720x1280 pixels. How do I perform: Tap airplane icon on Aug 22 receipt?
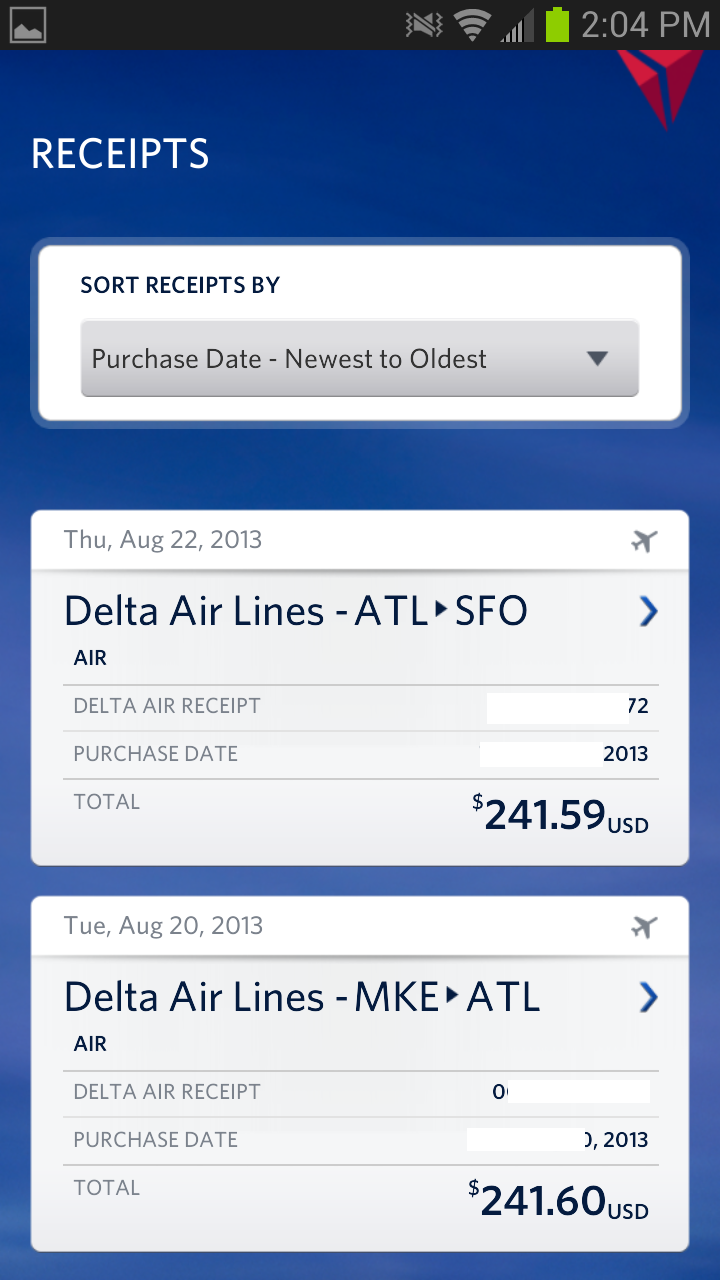tap(645, 541)
